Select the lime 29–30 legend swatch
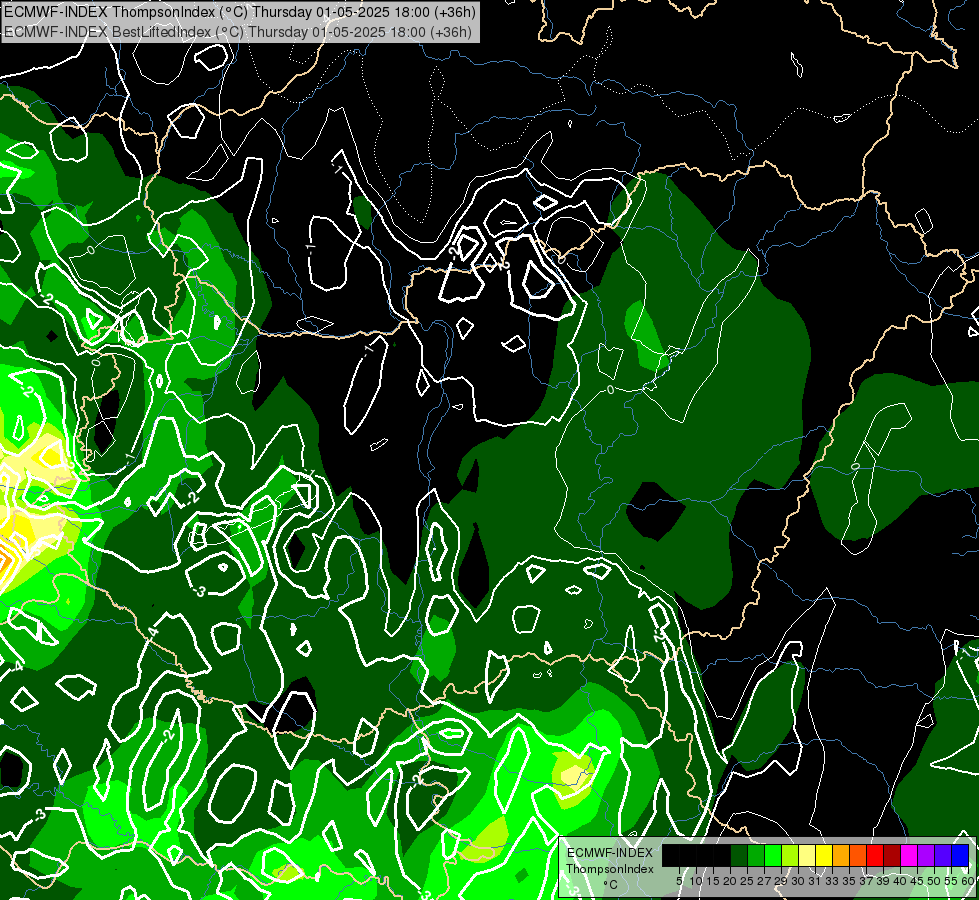 point(790,855)
